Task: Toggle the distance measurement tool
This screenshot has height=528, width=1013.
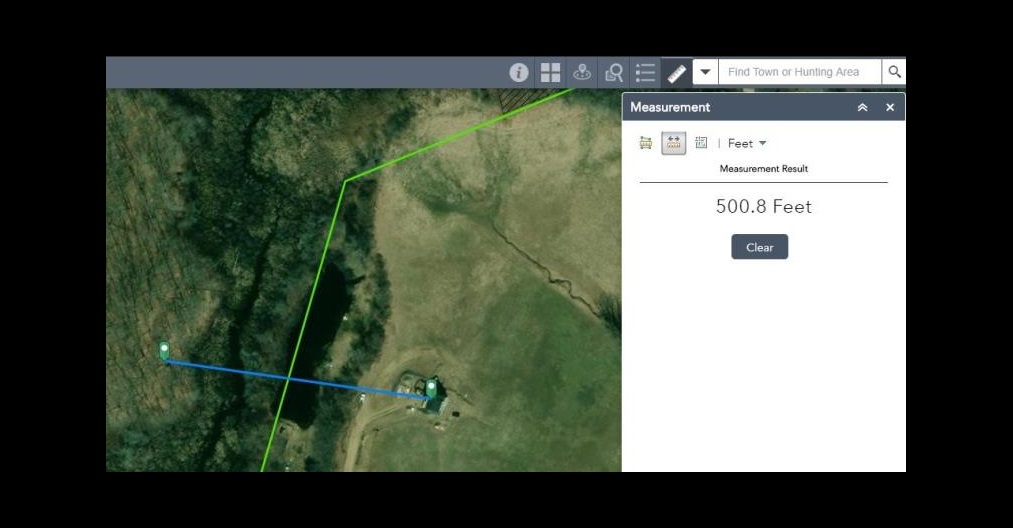Action: pos(673,143)
